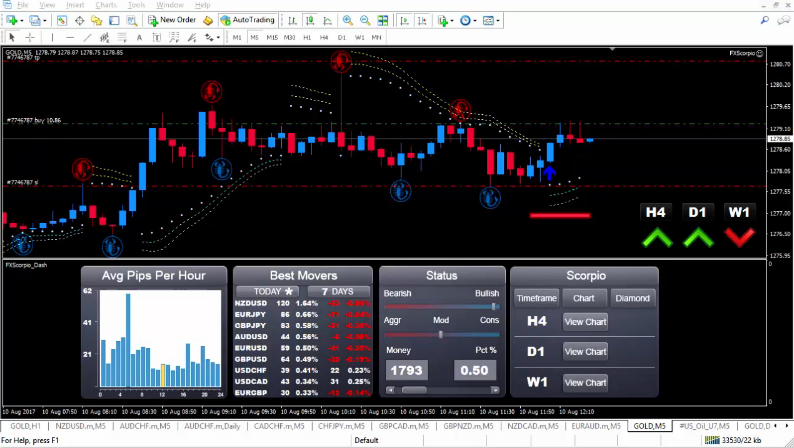Click the search magnifier icon
The image size is (794, 448).
(765, 20)
